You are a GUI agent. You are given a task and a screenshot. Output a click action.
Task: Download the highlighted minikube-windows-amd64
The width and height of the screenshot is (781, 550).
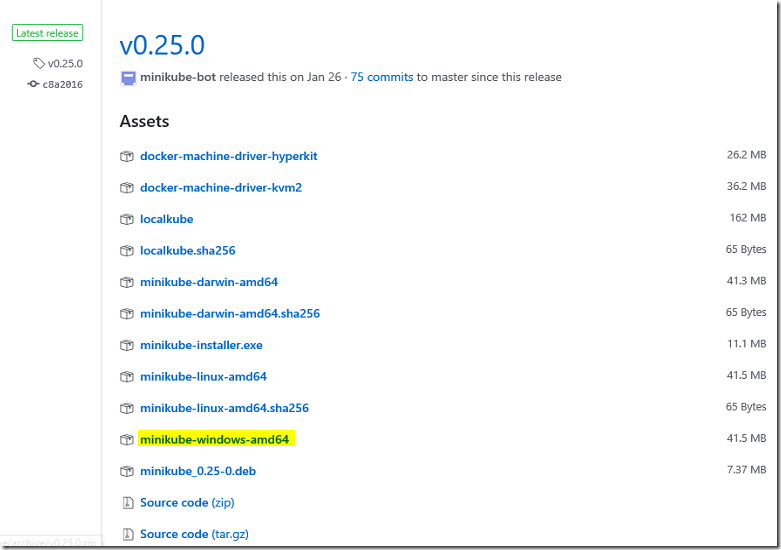point(214,440)
